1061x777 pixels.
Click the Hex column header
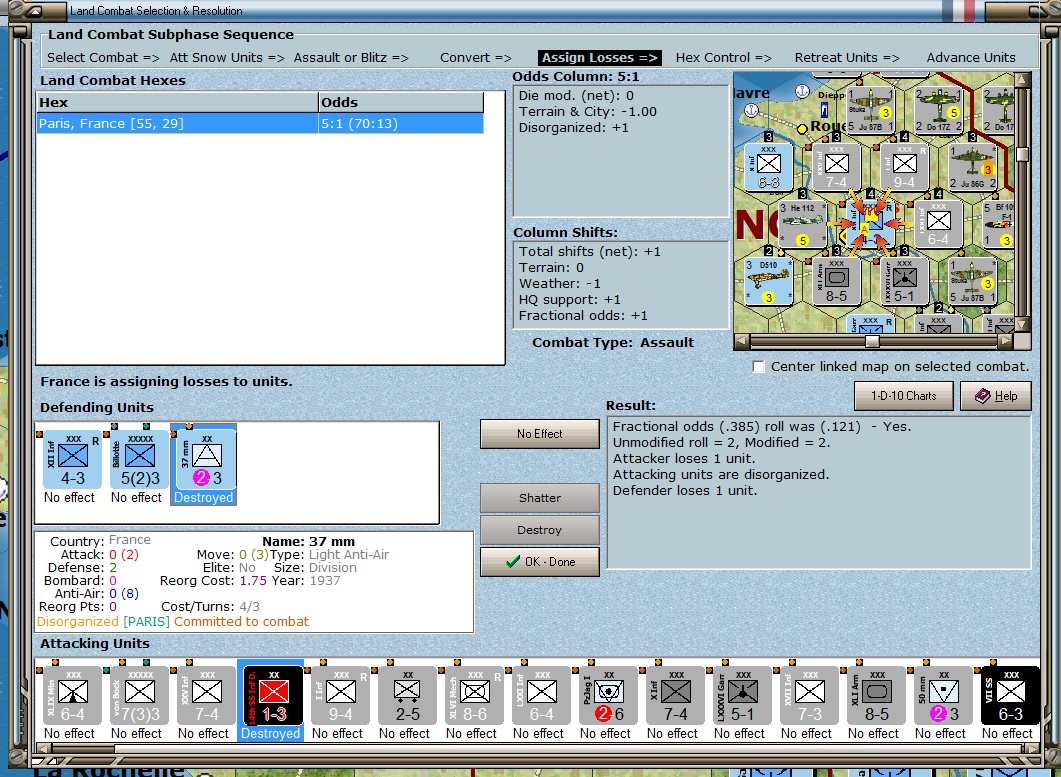(177, 102)
